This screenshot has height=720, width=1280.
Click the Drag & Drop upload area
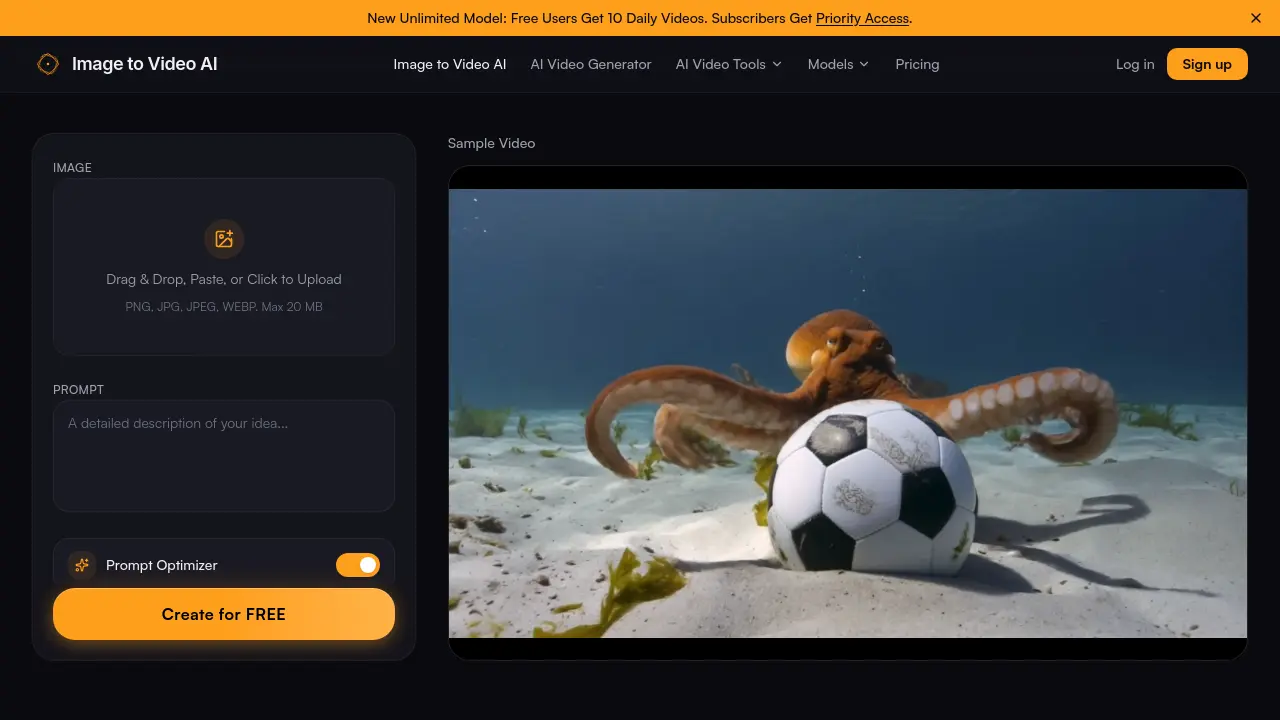[x=224, y=267]
